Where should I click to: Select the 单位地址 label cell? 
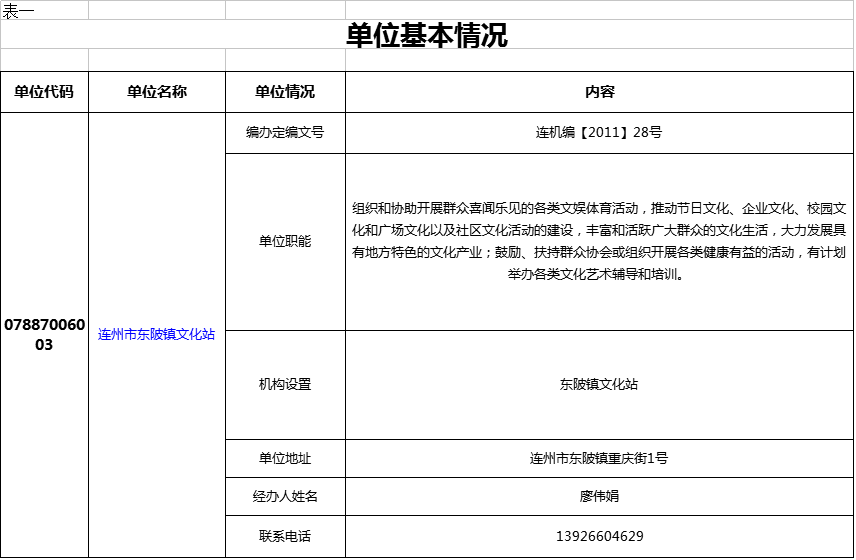(286, 458)
